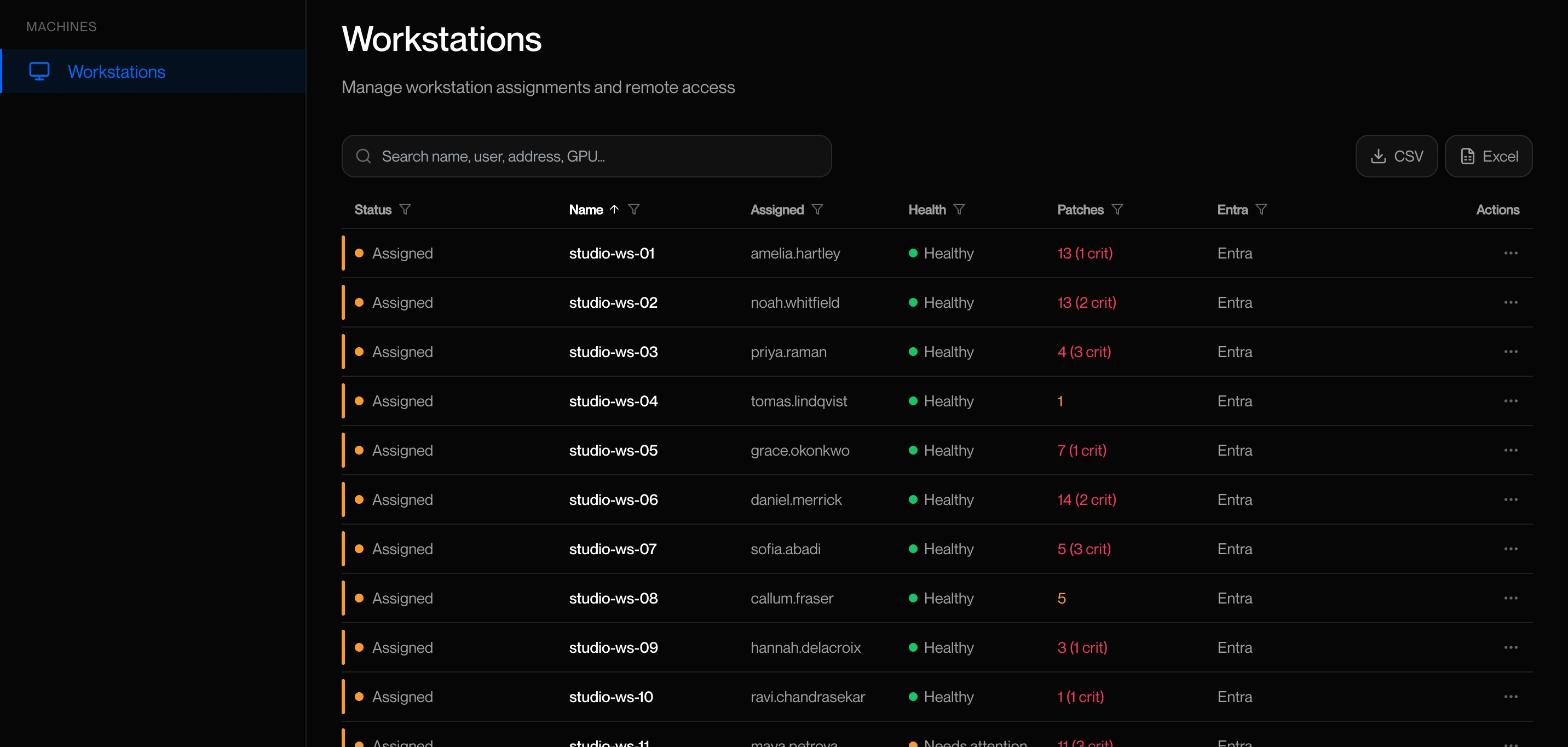1568x747 pixels.
Task: Click Healthy status for studio-ws-08
Action: click(941, 599)
